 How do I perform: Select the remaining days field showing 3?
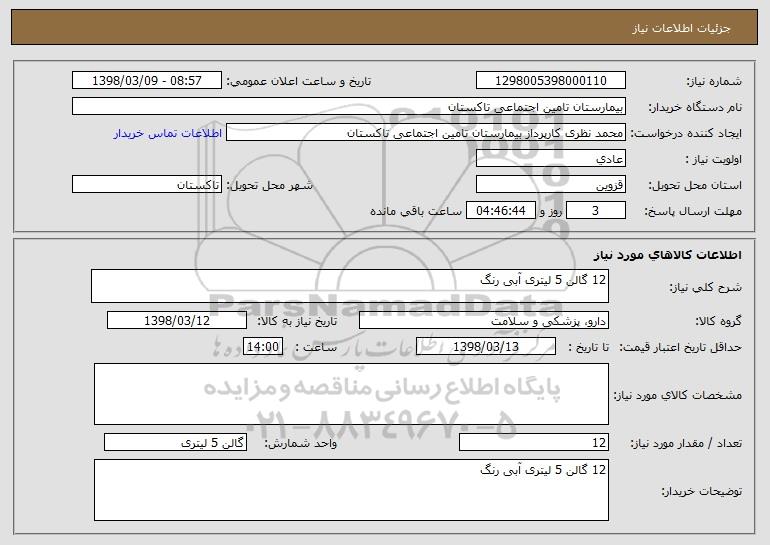point(596,211)
